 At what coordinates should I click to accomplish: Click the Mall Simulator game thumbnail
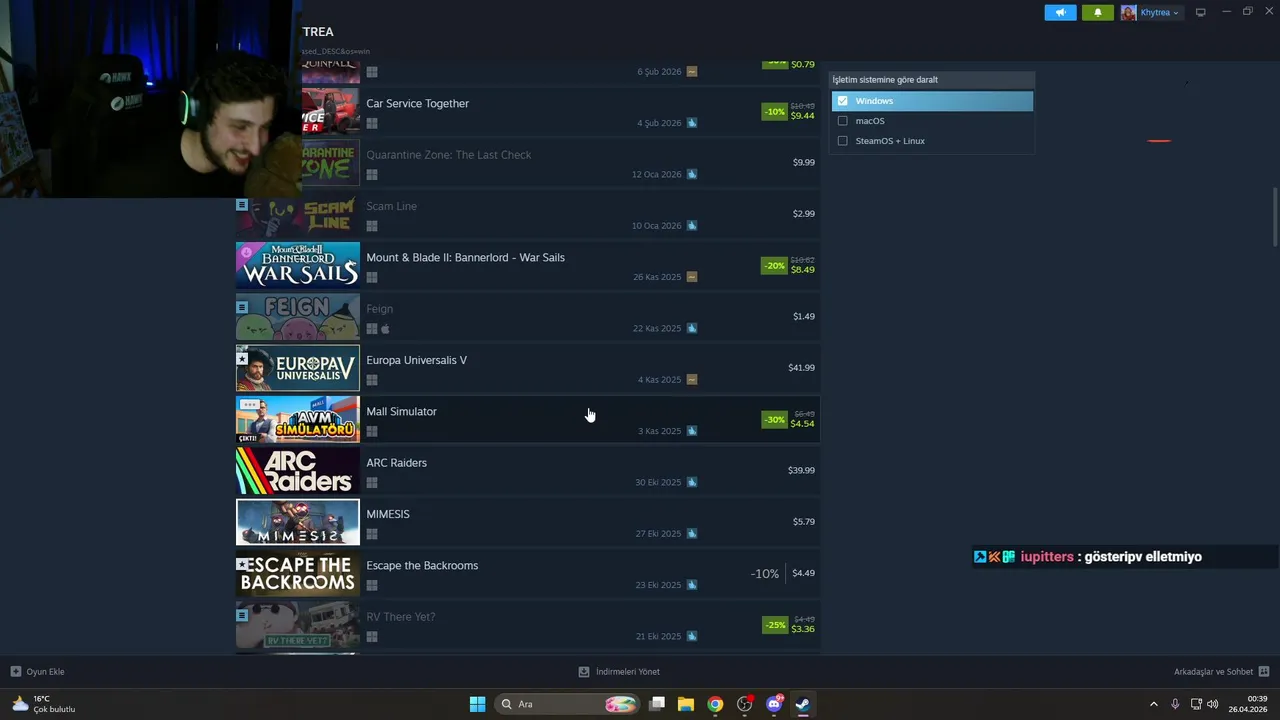point(297,419)
